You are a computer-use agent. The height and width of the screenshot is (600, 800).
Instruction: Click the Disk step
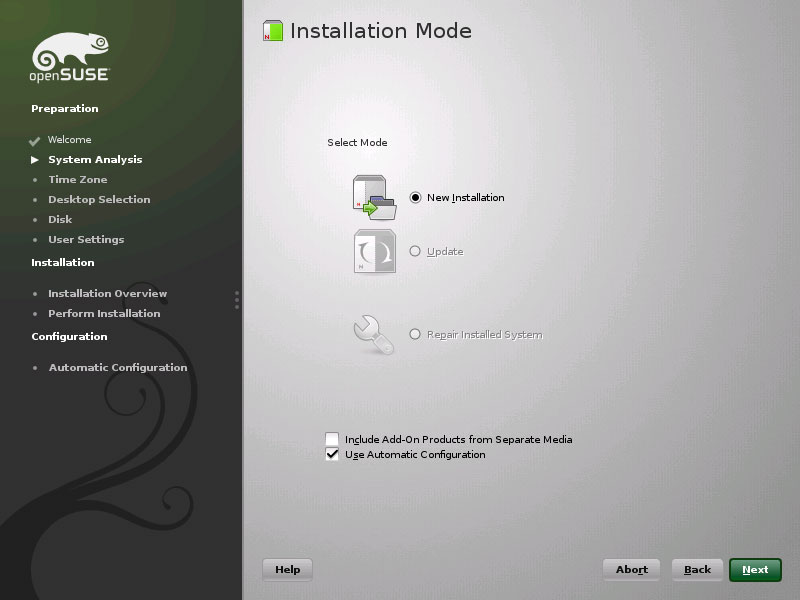coord(60,219)
